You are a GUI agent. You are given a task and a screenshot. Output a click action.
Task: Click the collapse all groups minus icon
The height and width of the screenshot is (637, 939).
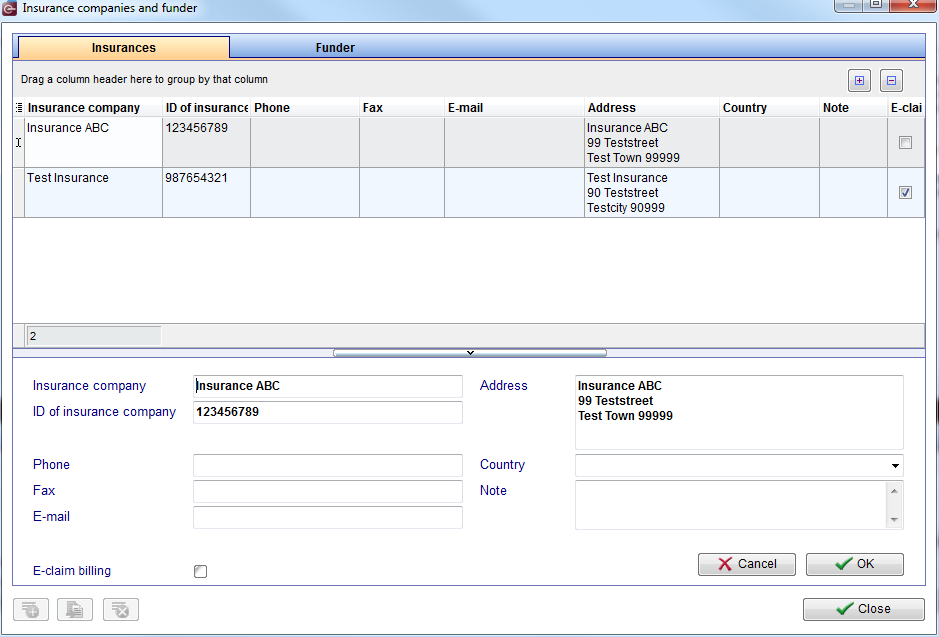click(x=891, y=80)
